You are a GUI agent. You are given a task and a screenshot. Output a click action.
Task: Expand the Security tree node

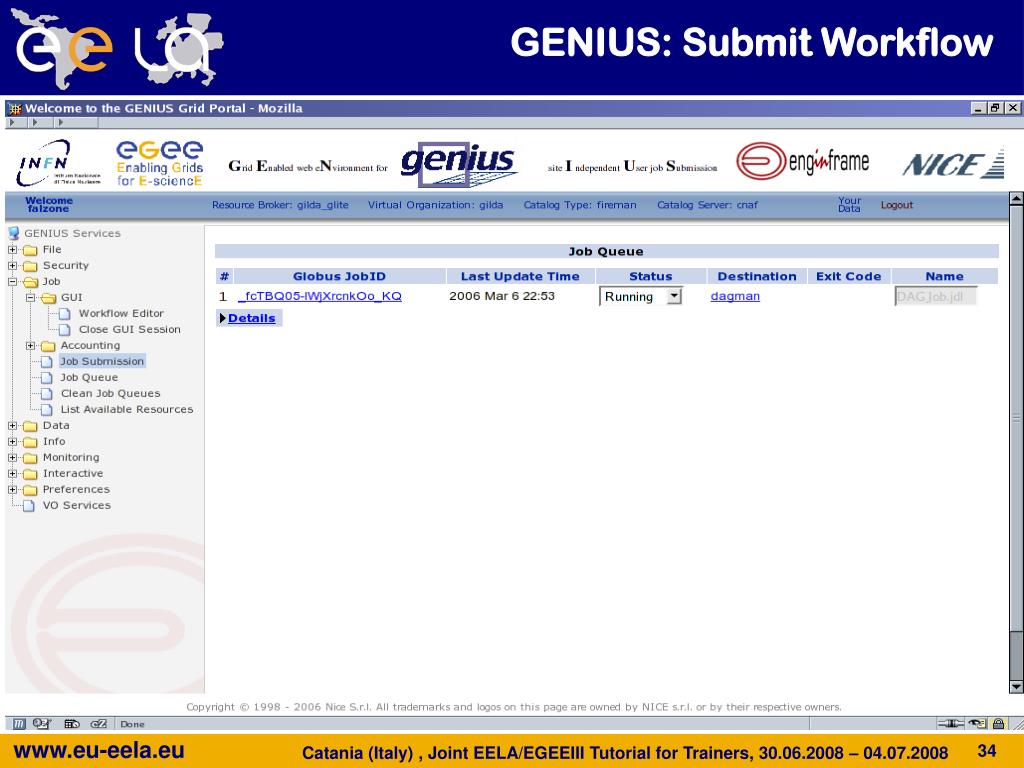point(12,266)
